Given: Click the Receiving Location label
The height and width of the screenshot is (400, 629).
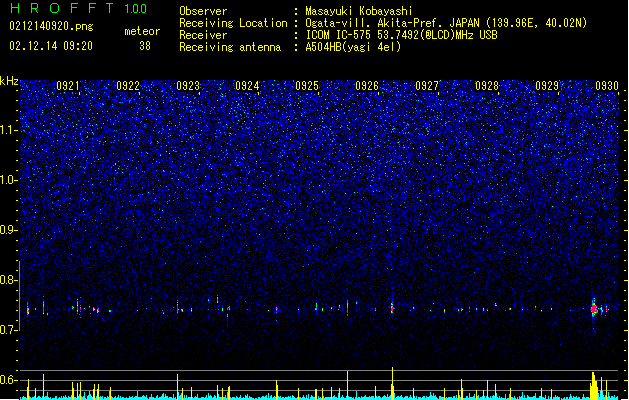Looking at the screenshot, I should pyautogui.click(x=233, y=23).
